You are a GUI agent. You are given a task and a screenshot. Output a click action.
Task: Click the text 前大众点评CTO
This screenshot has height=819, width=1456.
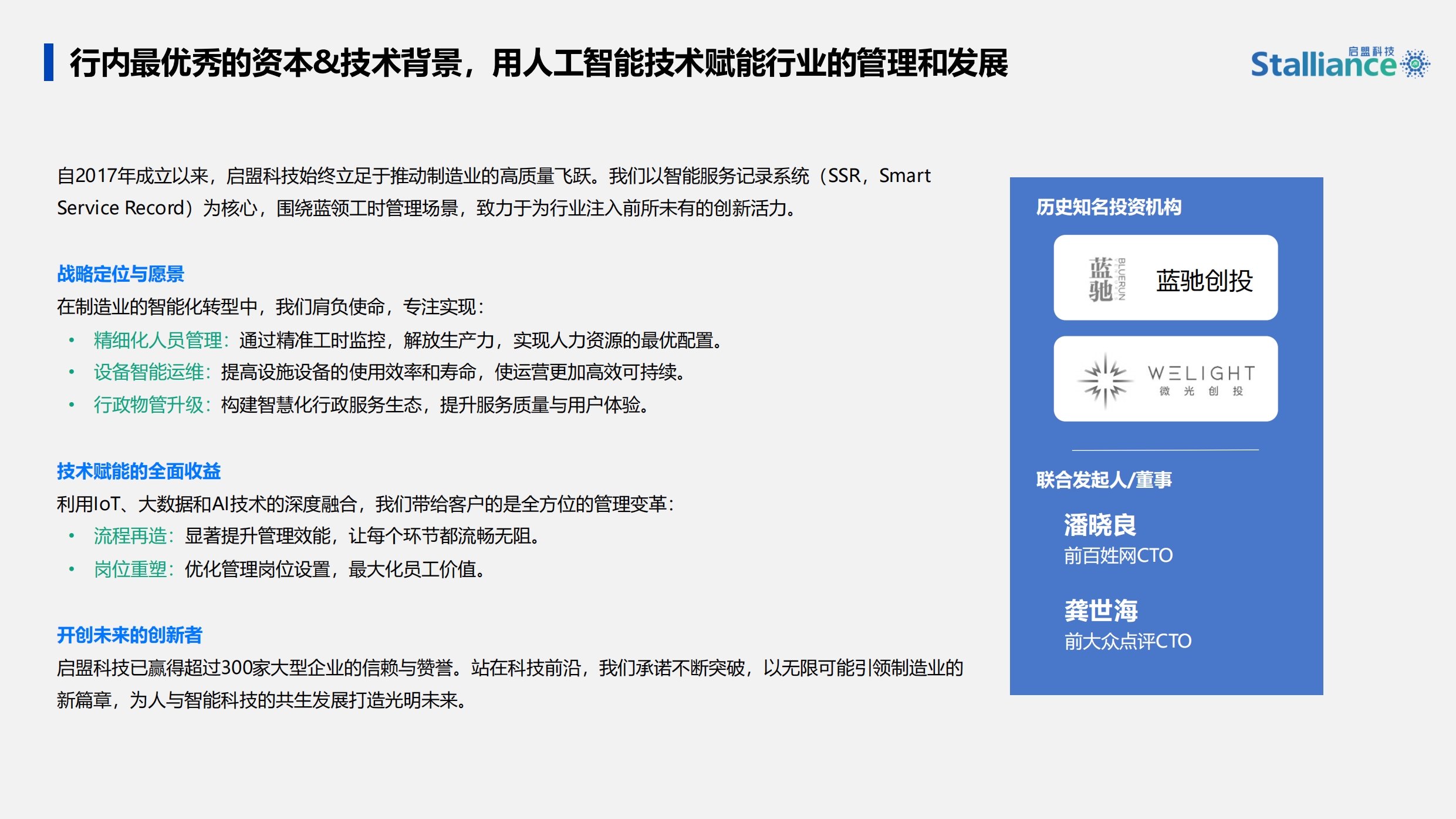point(1127,641)
